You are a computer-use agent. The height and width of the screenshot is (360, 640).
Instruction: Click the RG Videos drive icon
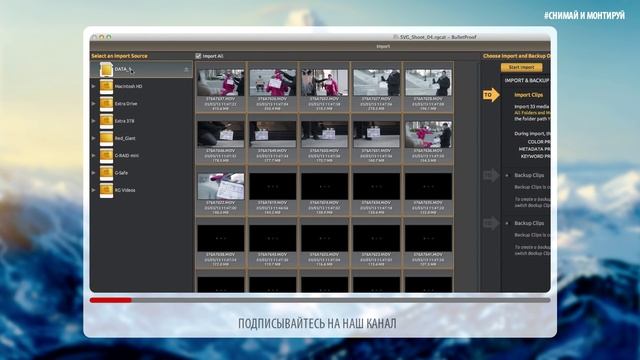click(106, 190)
